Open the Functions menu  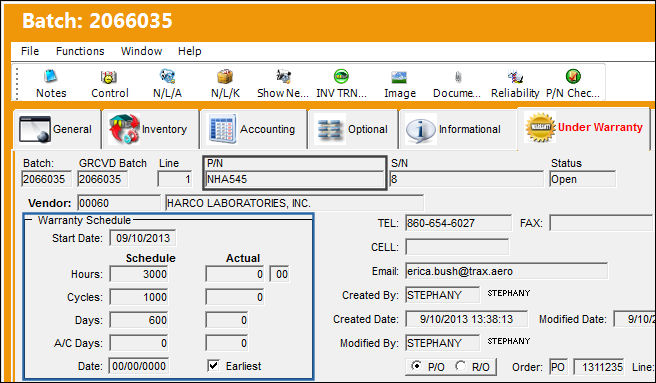coord(80,51)
